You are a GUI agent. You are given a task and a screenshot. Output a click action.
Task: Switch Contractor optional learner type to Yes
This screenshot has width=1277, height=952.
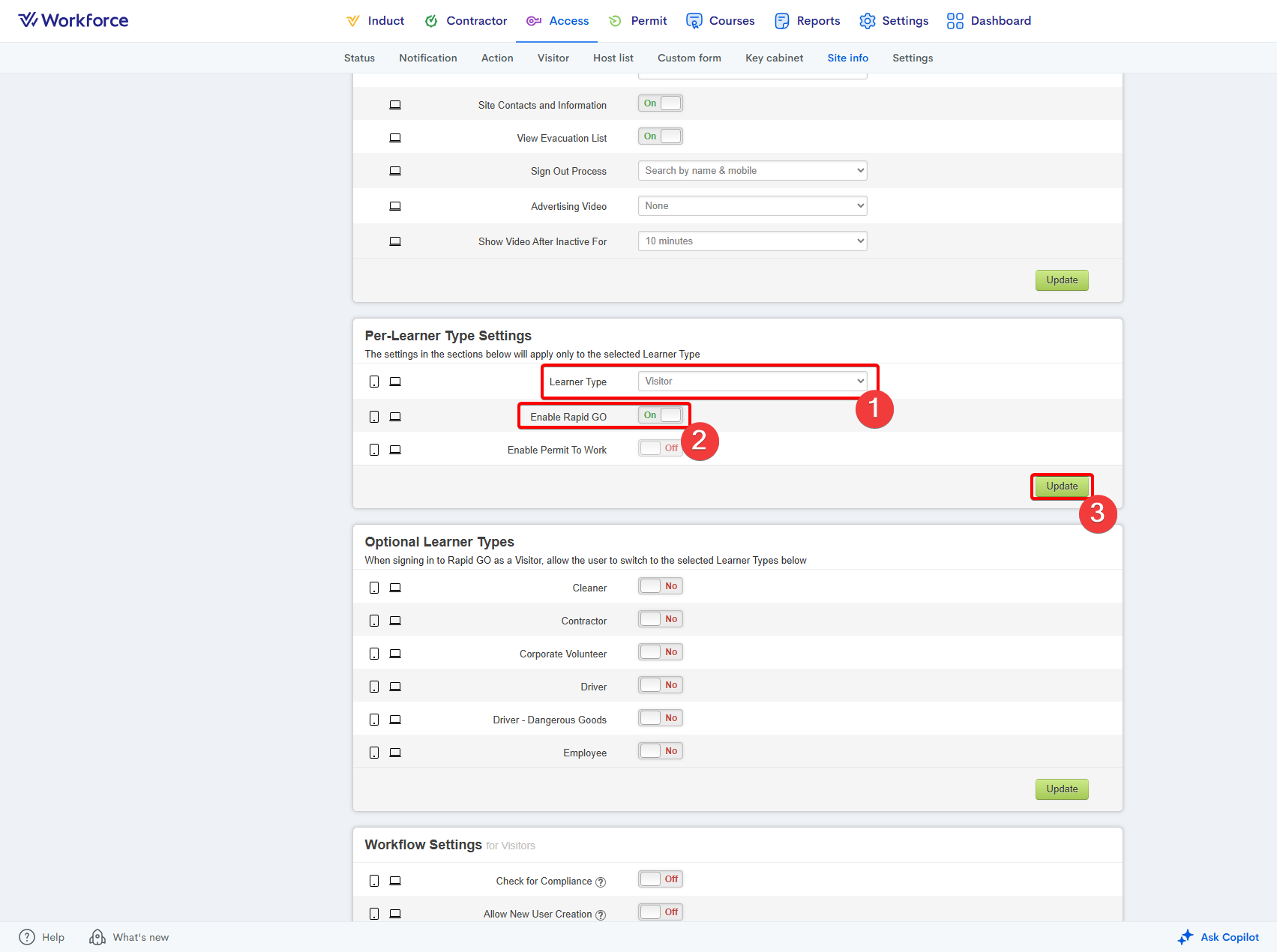tap(661, 619)
